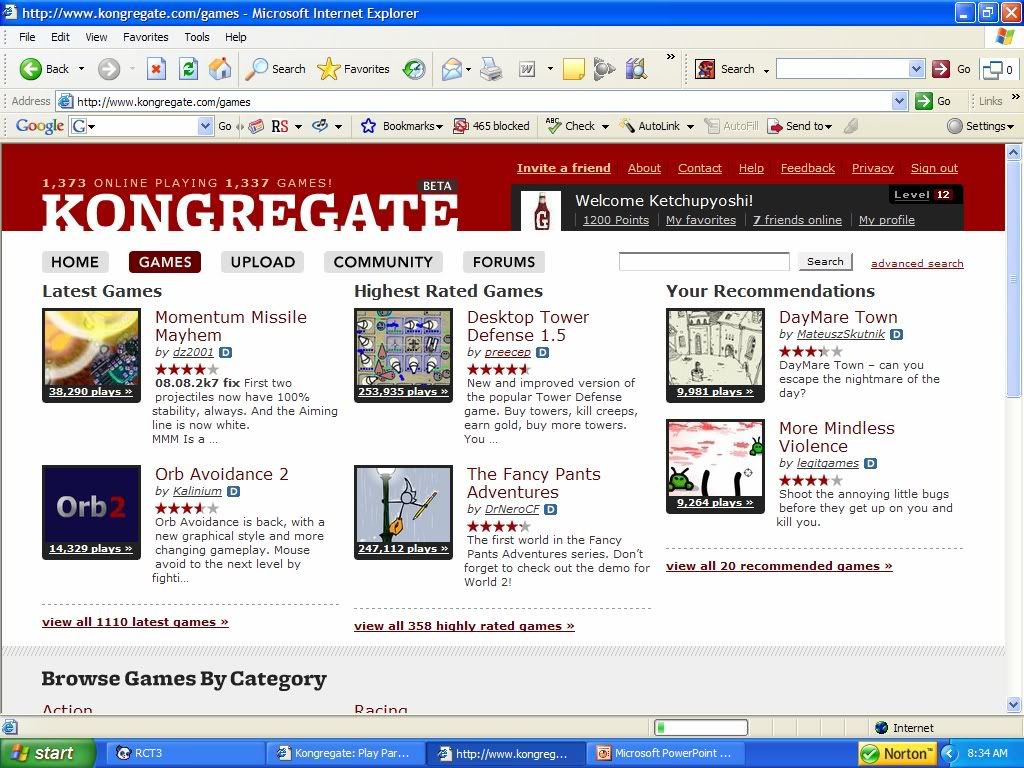Open the advanced search link
This screenshot has width=1024, height=768.
tap(917, 263)
